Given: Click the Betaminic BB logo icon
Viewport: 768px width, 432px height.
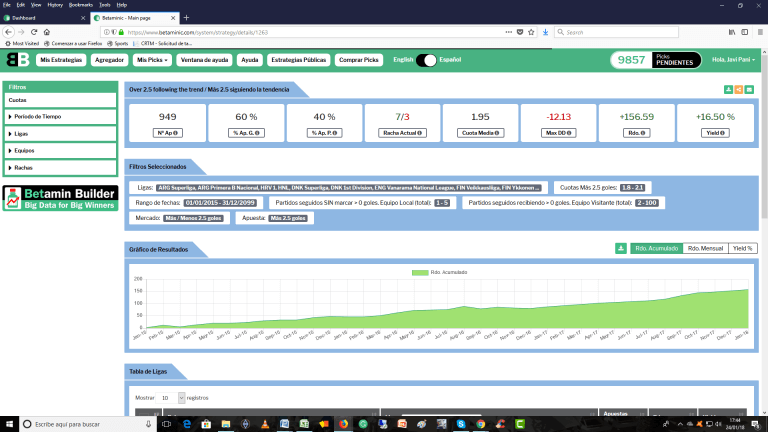Looking at the screenshot, I should [x=17, y=60].
